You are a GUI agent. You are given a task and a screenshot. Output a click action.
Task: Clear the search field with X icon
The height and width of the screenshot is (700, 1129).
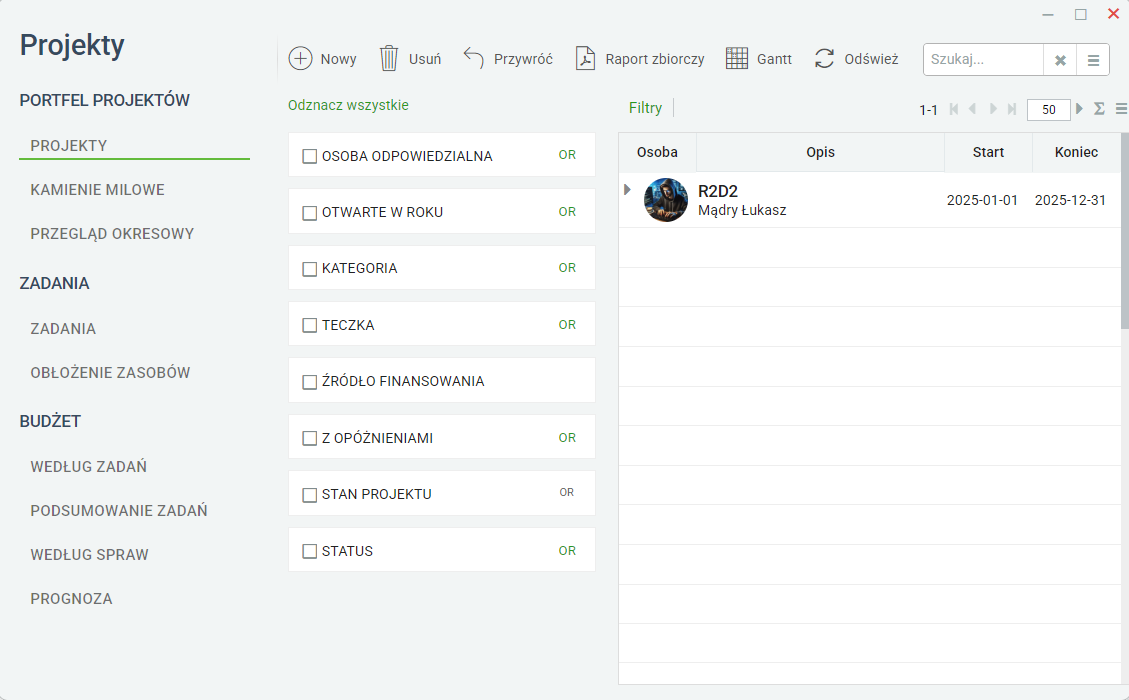[x=1060, y=60]
